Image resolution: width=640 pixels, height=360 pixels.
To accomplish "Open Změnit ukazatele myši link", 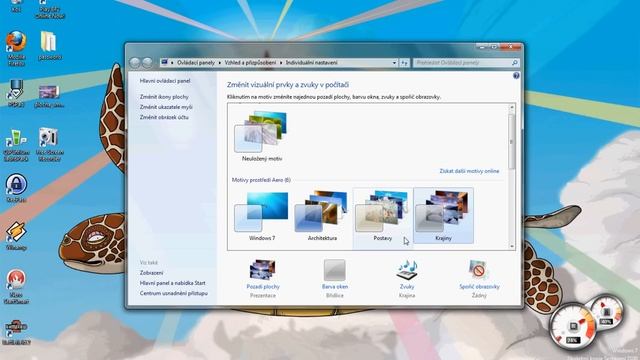I will [x=166, y=107].
